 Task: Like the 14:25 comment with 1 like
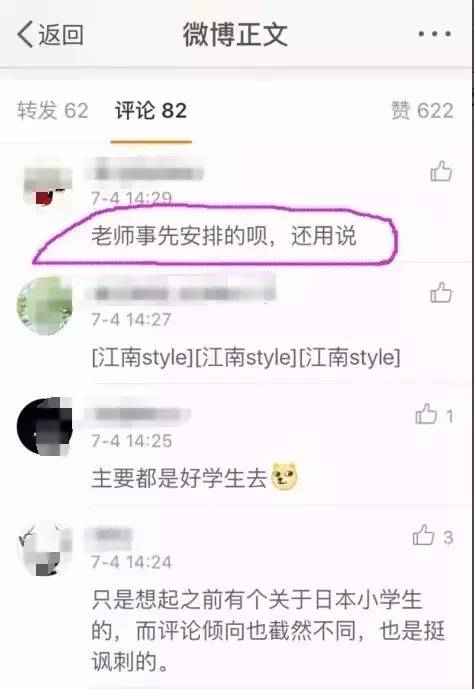pyautogui.click(x=426, y=414)
